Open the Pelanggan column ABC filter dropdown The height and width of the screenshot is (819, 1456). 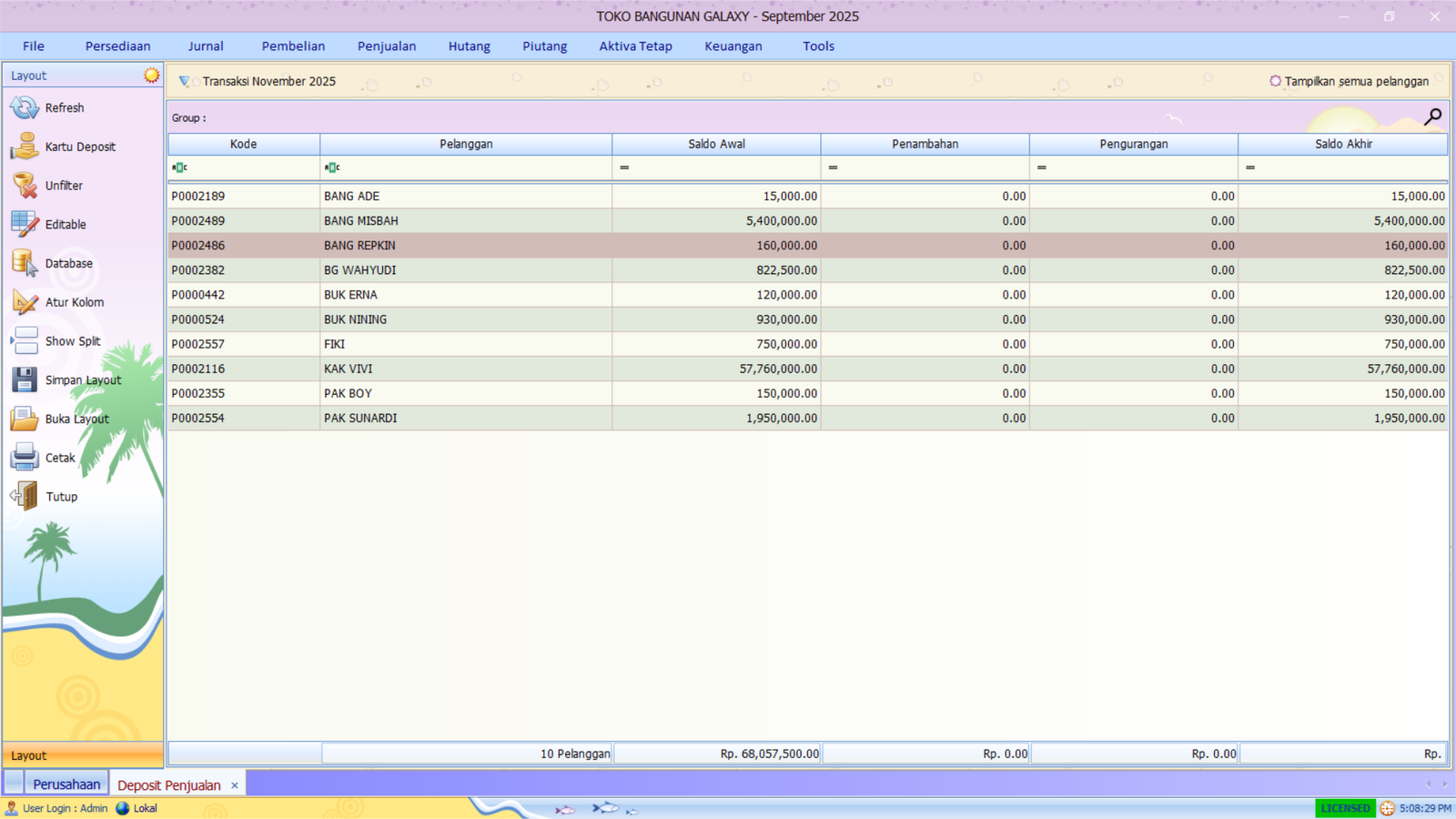tap(332, 167)
